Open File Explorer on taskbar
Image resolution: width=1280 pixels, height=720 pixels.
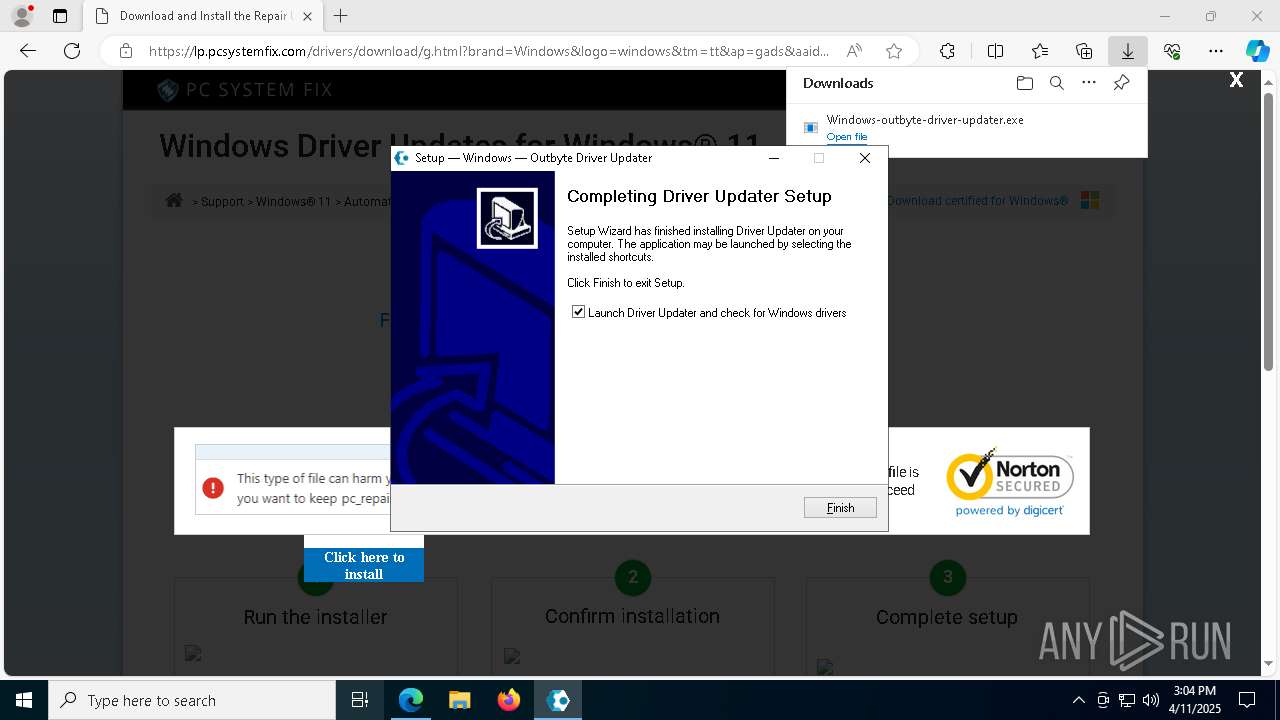459,700
